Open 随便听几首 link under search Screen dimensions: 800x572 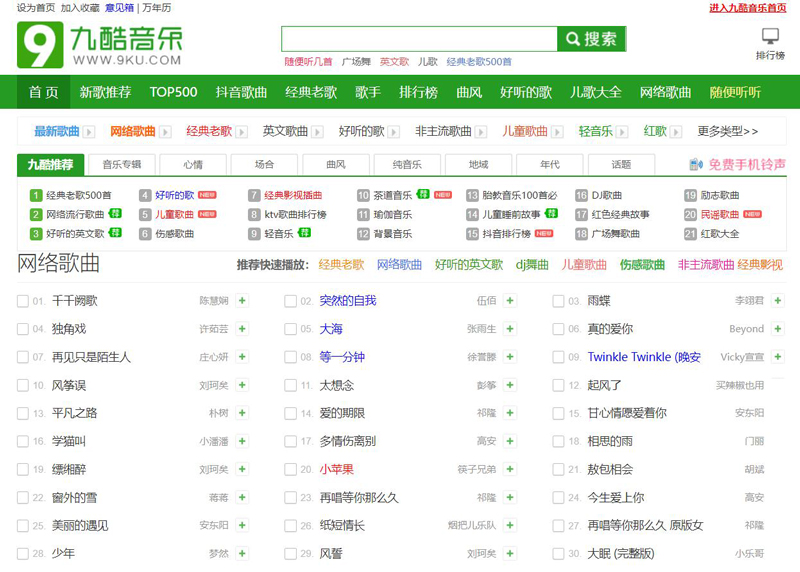point(308,62)
